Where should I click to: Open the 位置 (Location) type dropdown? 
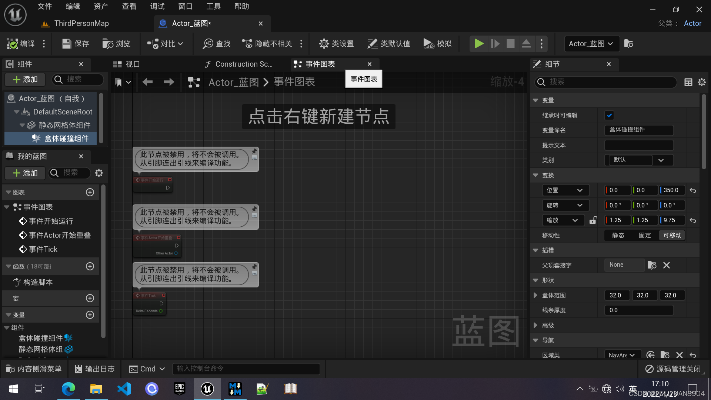tap(565, 190)
